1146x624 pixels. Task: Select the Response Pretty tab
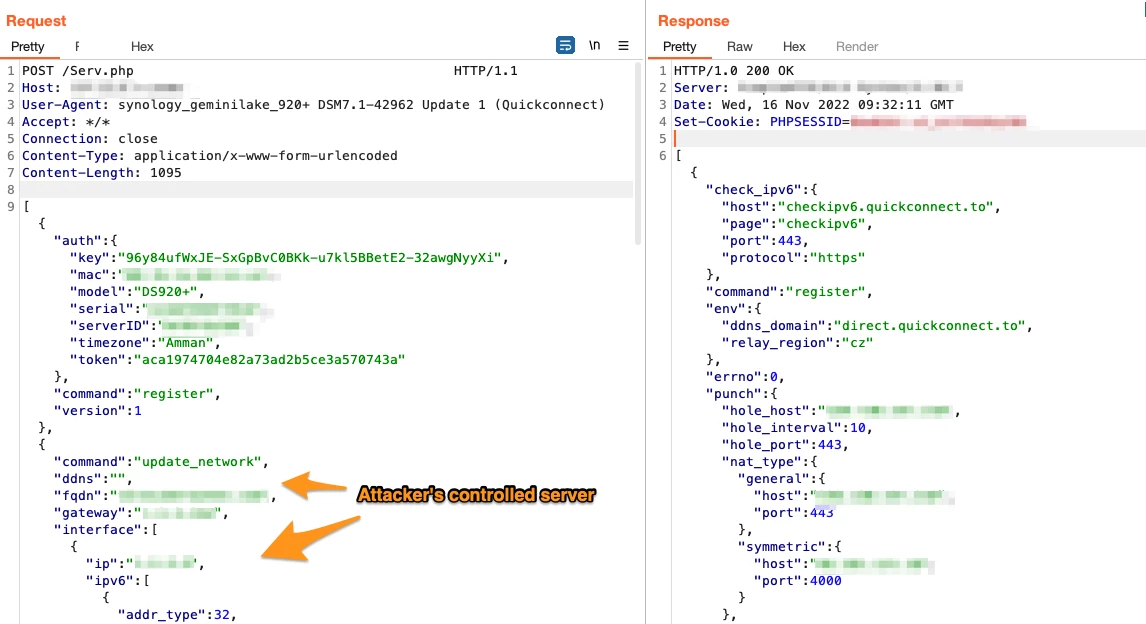pyautogui.click(x=679, y=46)
